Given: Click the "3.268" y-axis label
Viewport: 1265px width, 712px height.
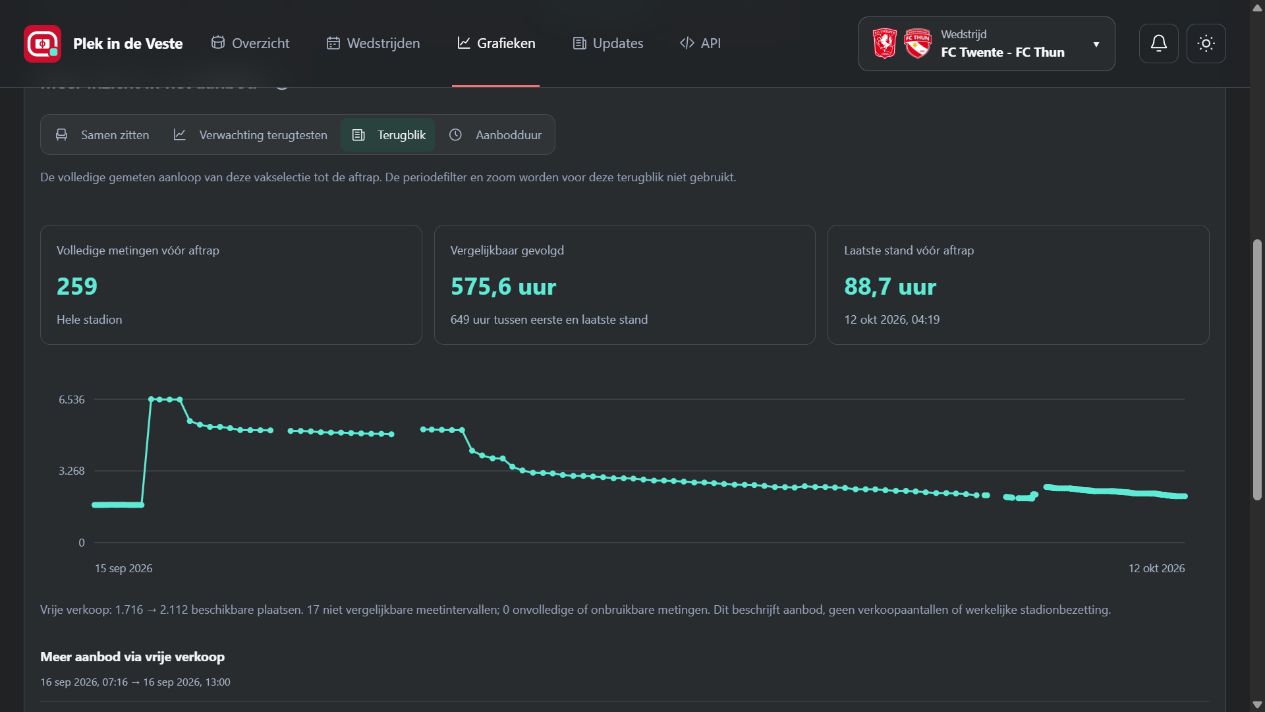Looking at the screenshot, I should point(72,471).
